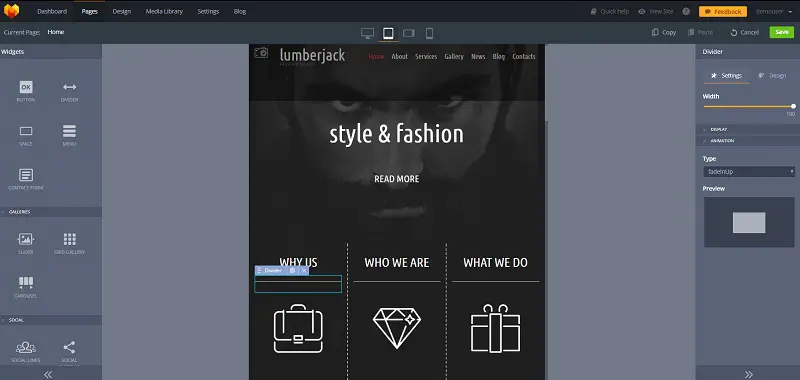Pick the Contact Form widget icon
Screen dimensions: 800x380
point(26,175)
